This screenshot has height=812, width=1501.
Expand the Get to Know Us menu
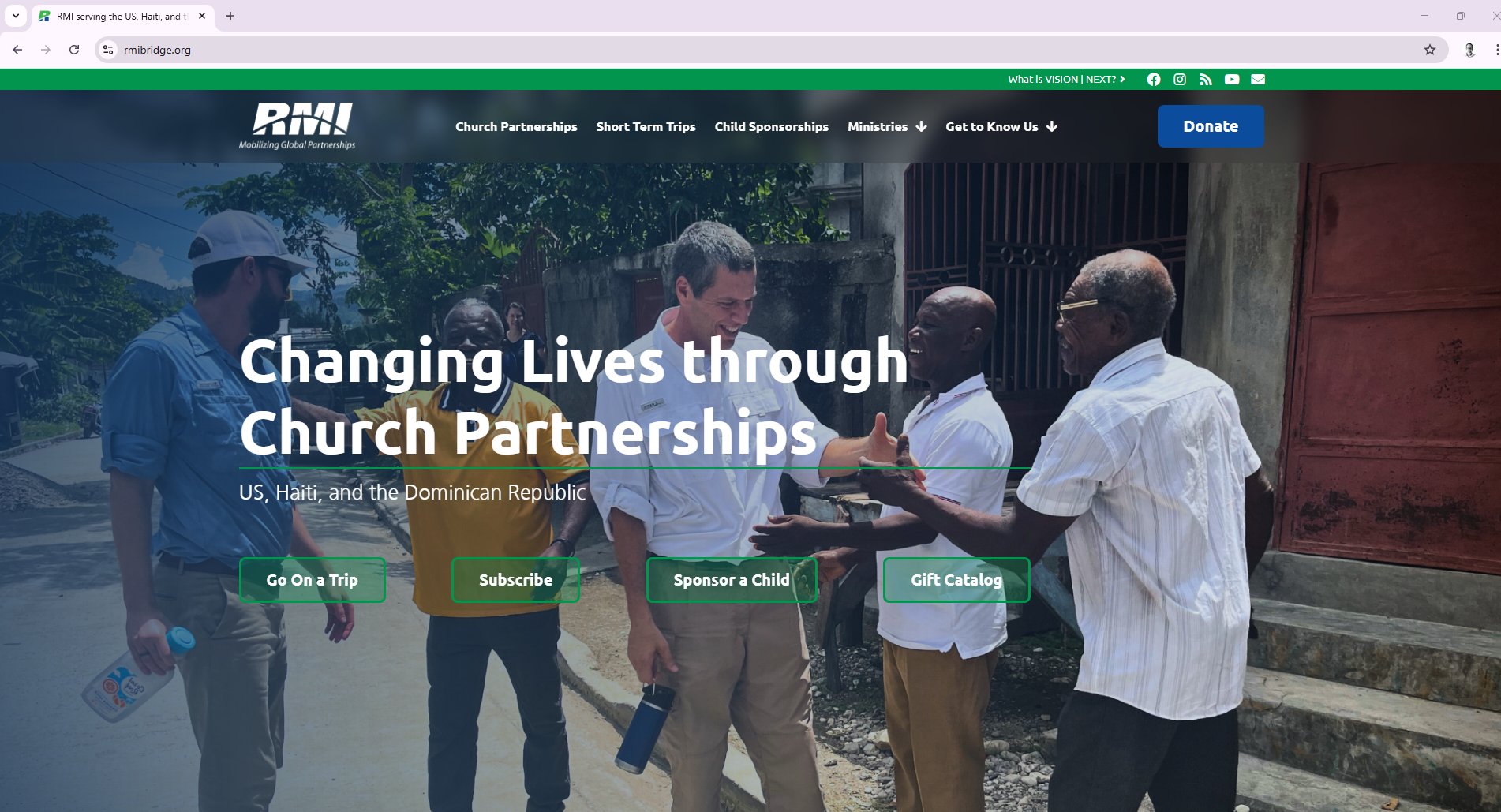1001,126
